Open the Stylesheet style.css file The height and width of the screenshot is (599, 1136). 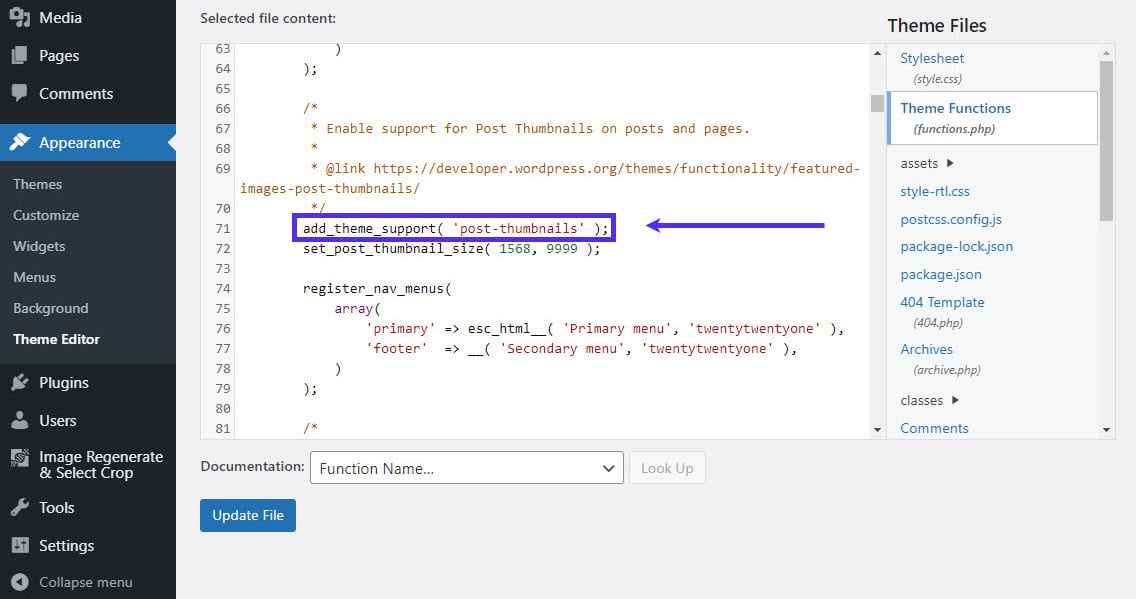931,58
